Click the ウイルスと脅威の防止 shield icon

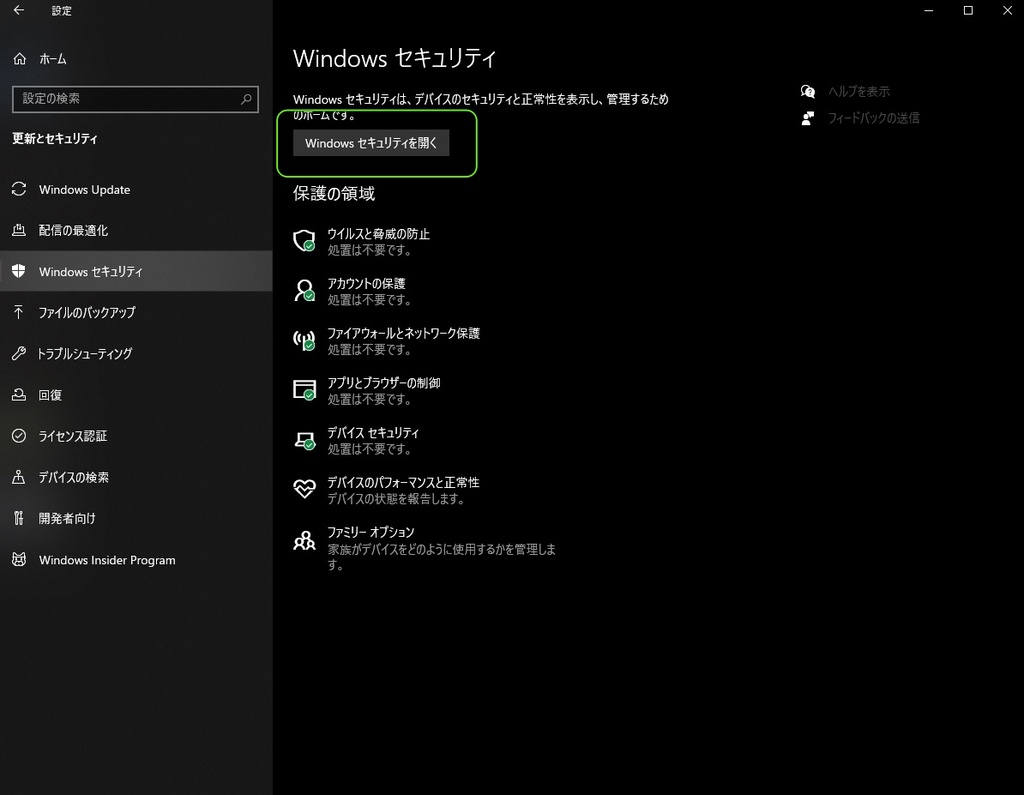(304, 241)
